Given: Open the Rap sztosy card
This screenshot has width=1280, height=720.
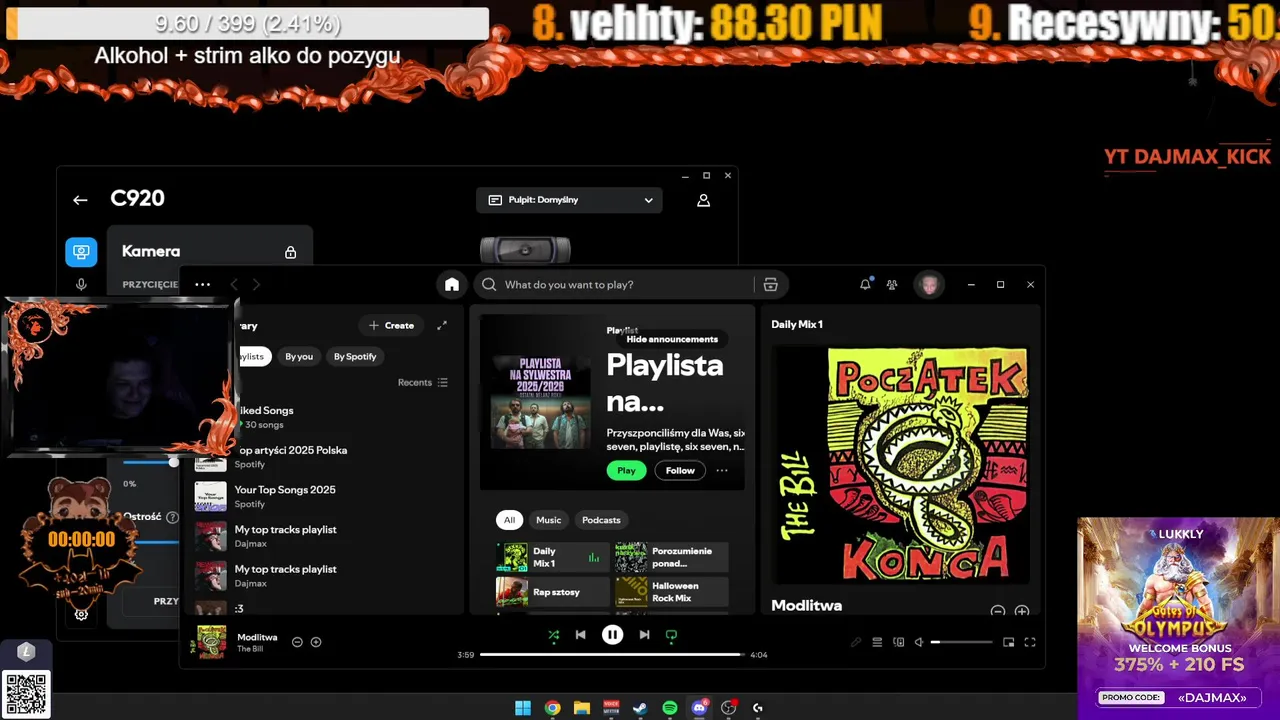Looking at the screenshot, I should pyautogui.click(x=552, y=592).
